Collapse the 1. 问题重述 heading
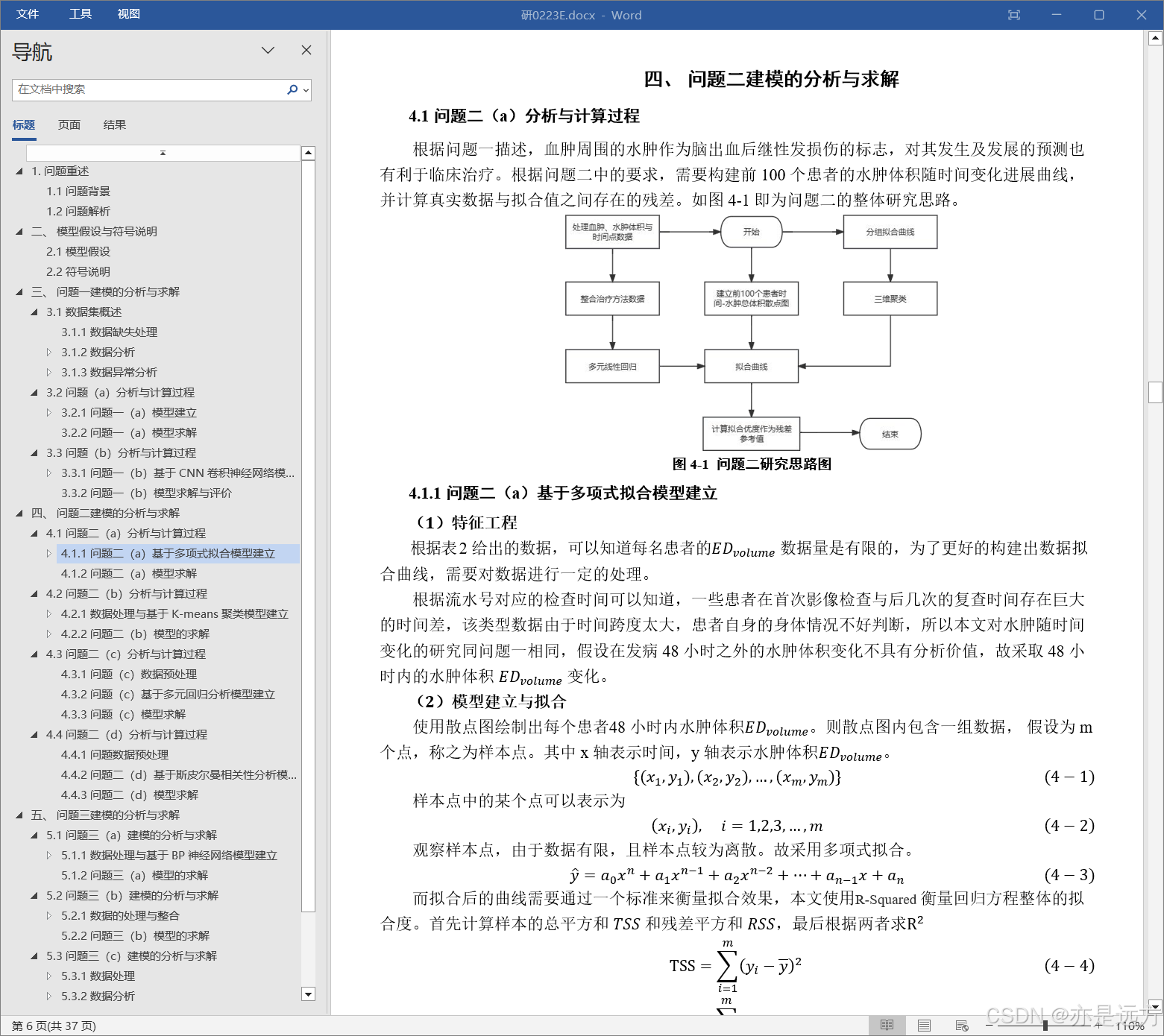1164x1036 pixels. 19,171
